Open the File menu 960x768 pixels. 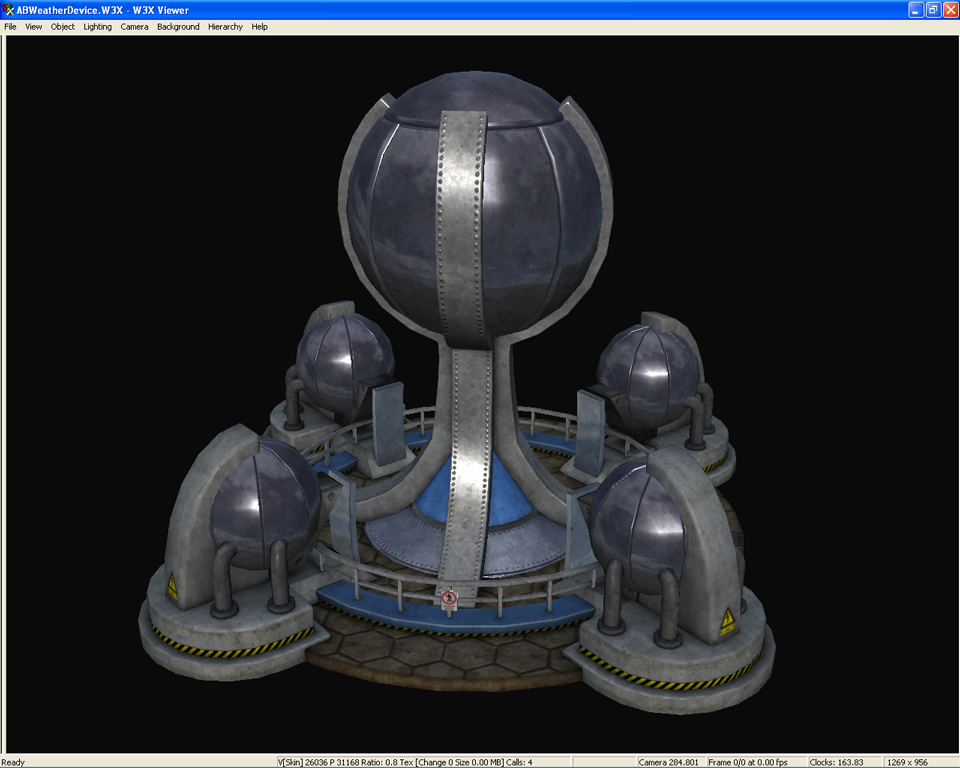(x=10, y=27)
